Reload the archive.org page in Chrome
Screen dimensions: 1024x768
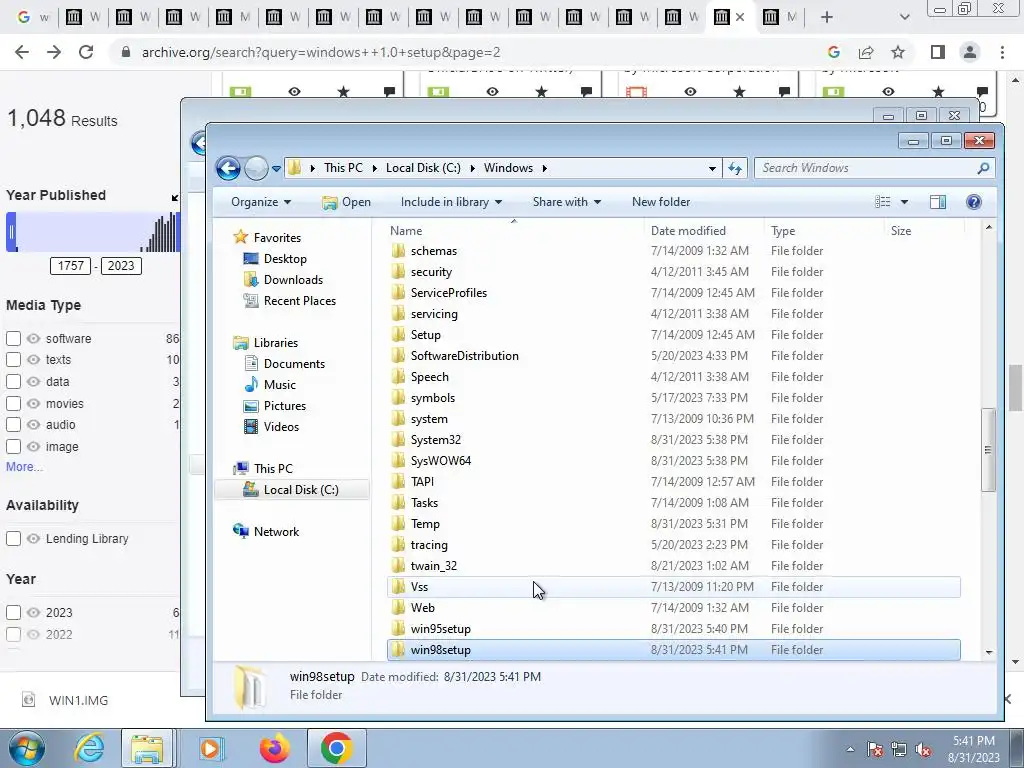coord(86,52)
